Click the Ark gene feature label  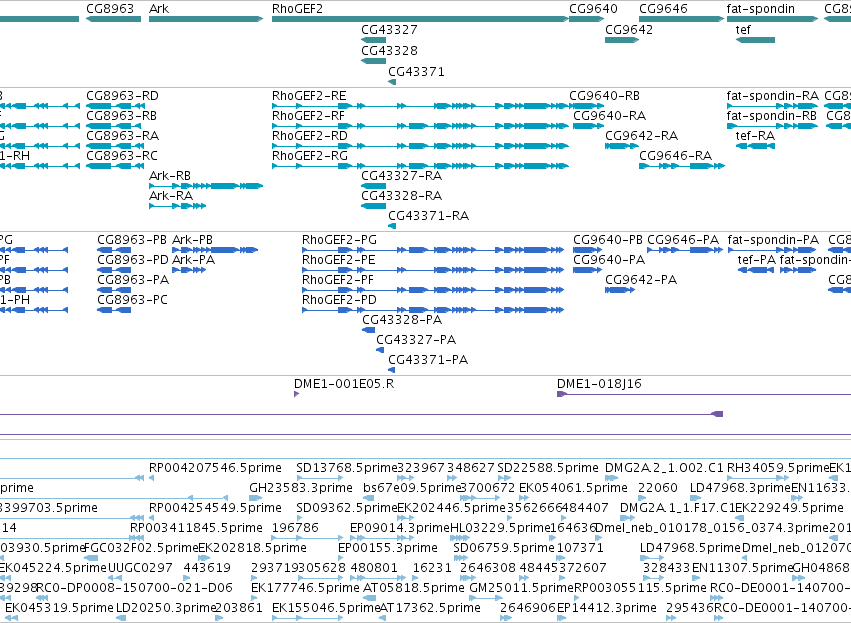[159, 9]
